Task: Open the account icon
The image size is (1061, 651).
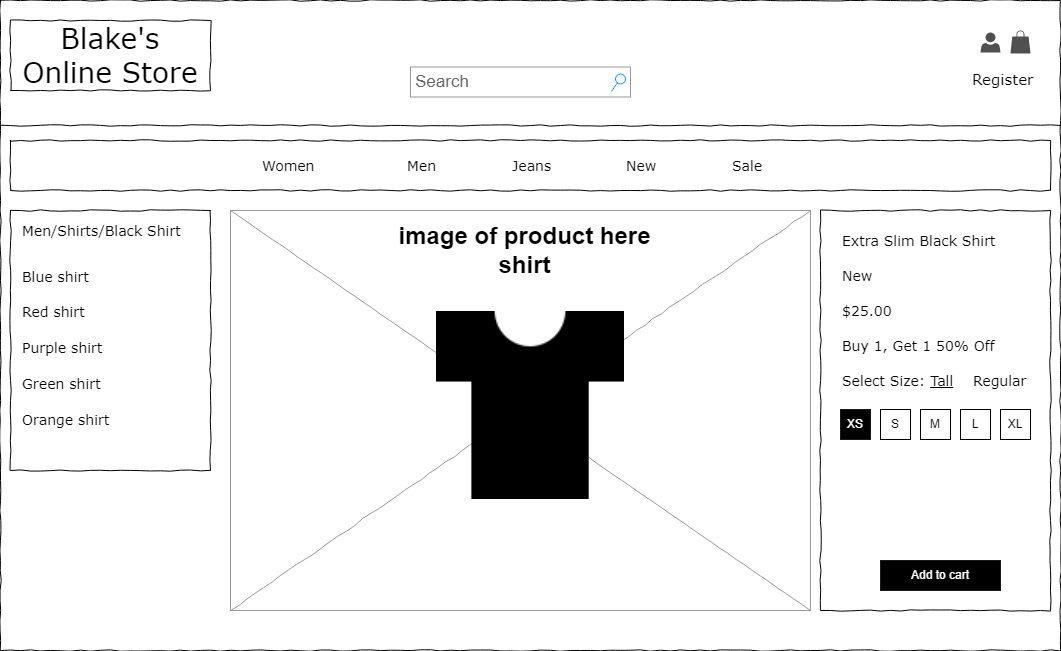Action: [990, 42]
